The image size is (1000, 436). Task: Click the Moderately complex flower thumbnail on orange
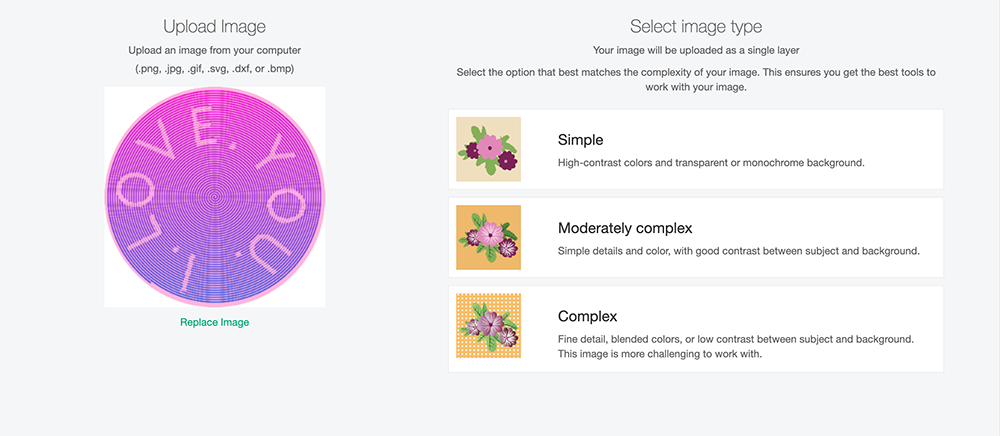[489, 237]
